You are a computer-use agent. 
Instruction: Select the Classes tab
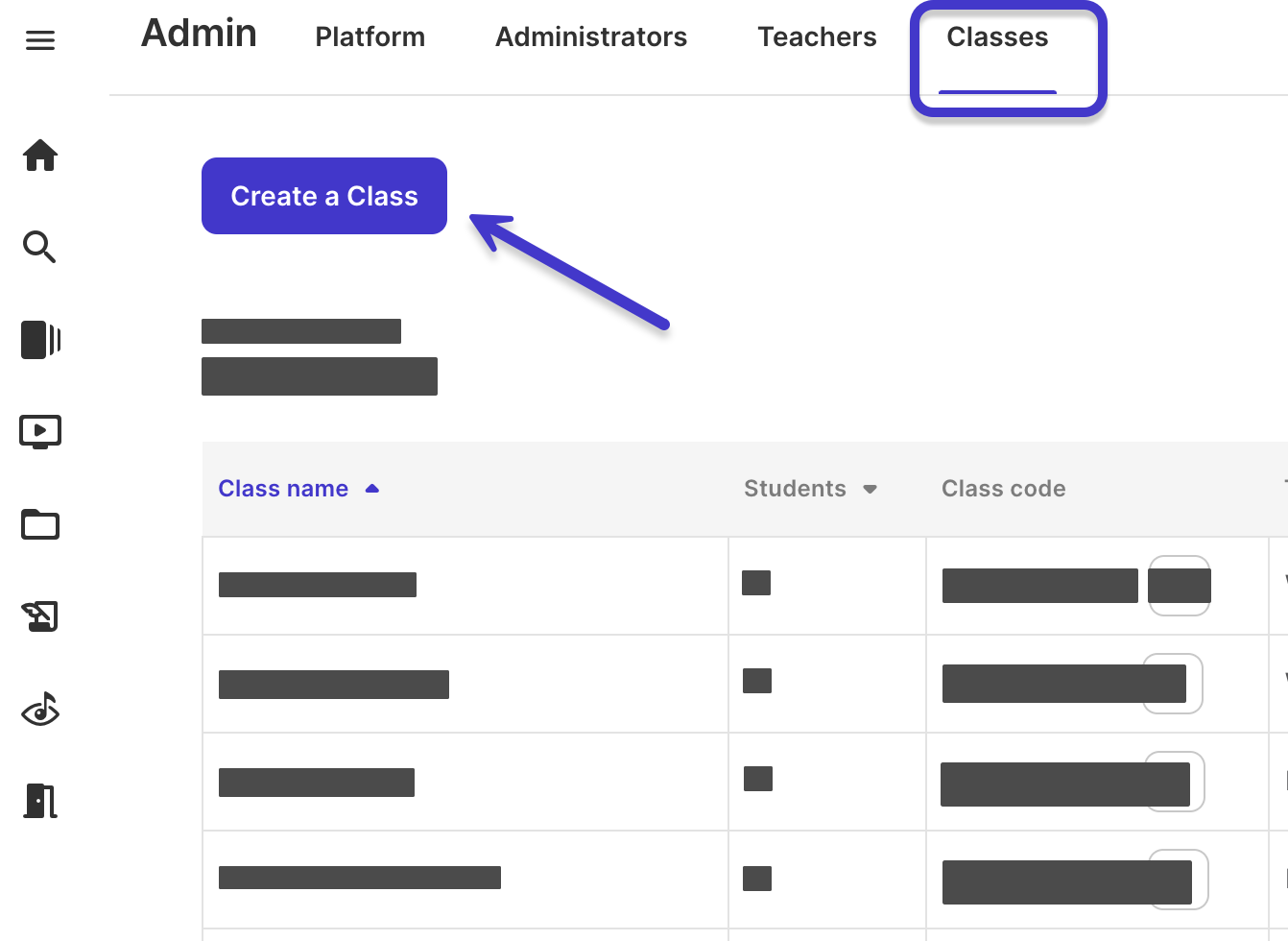pyautogui.click(x=997, y=36)
